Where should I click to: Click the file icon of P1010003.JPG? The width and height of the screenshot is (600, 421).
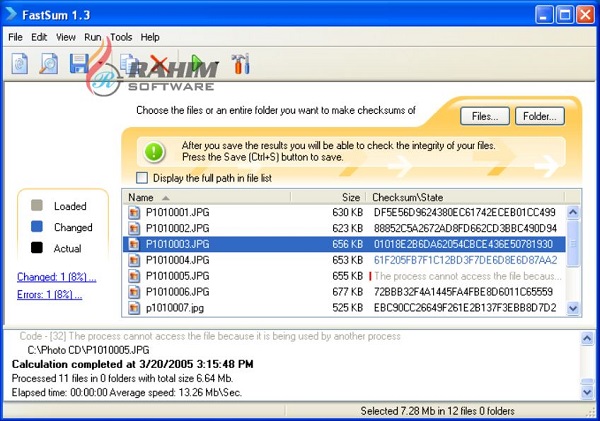[x=134, y=244]
